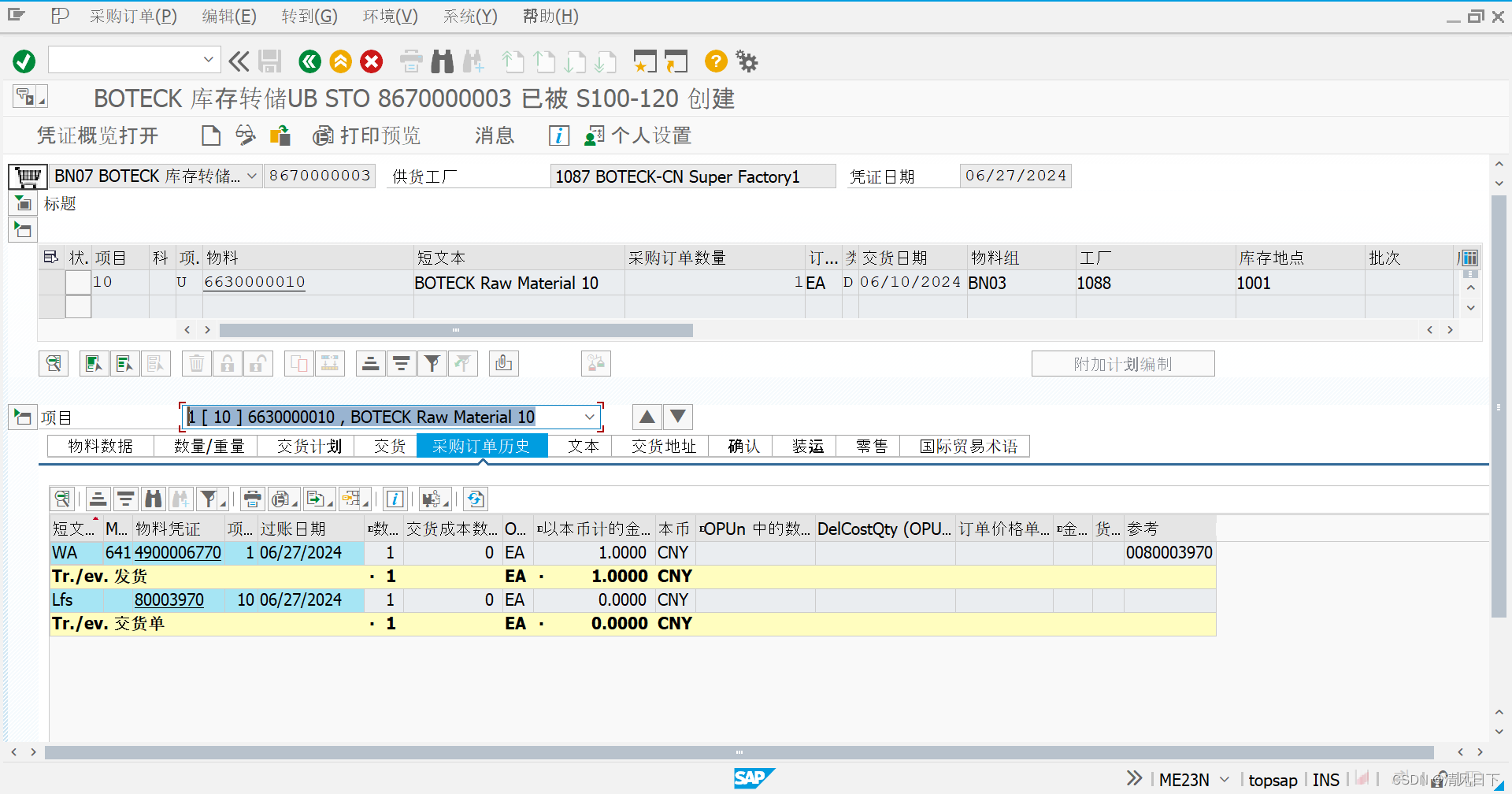Click the Sort Descending icon in item toolbar
The height and width of the screenshot is (794, 1512).
[x=401, y=363]
